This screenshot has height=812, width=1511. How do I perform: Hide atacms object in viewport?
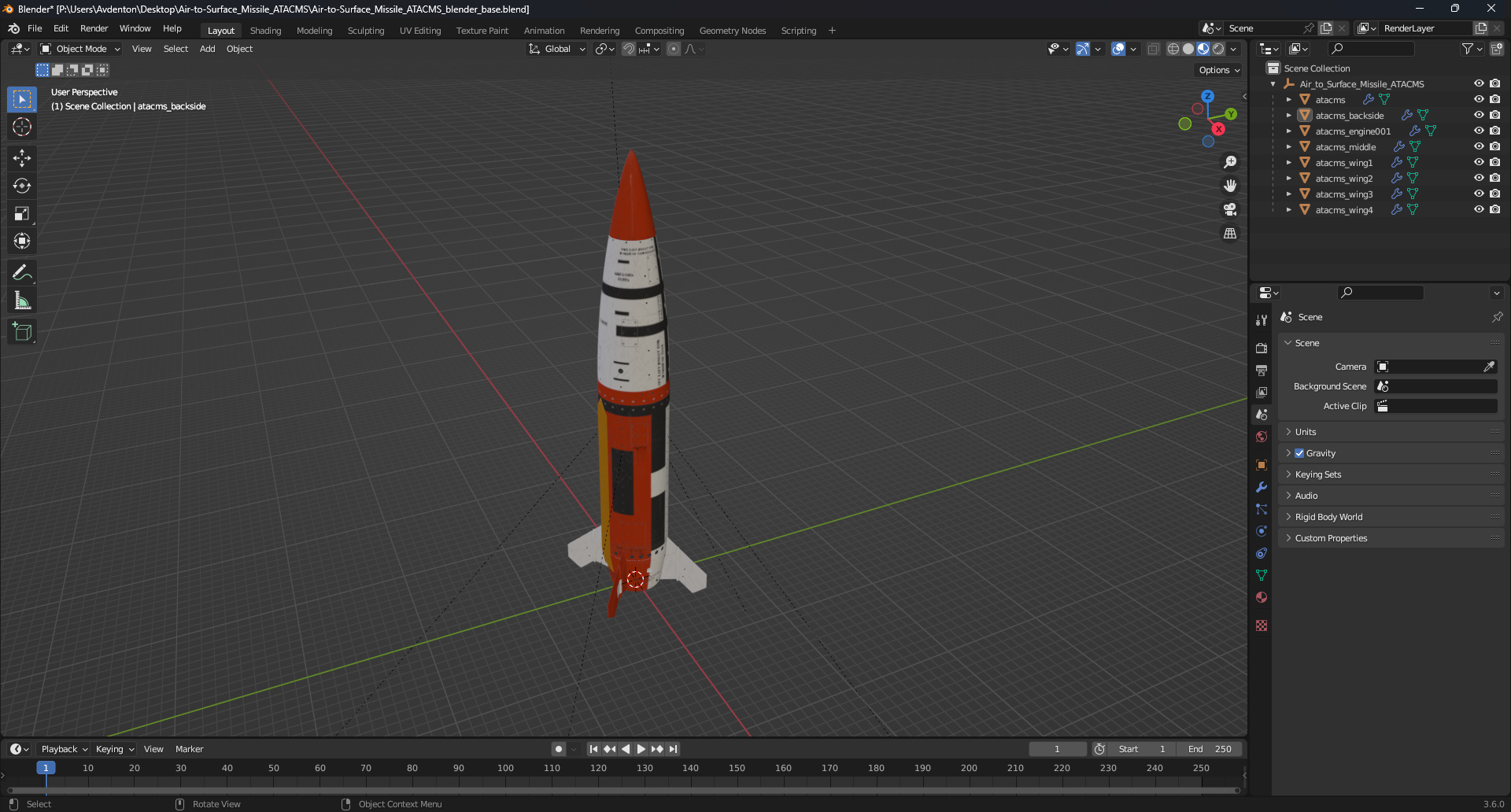pyautogui.click(x=1479, y=99)
